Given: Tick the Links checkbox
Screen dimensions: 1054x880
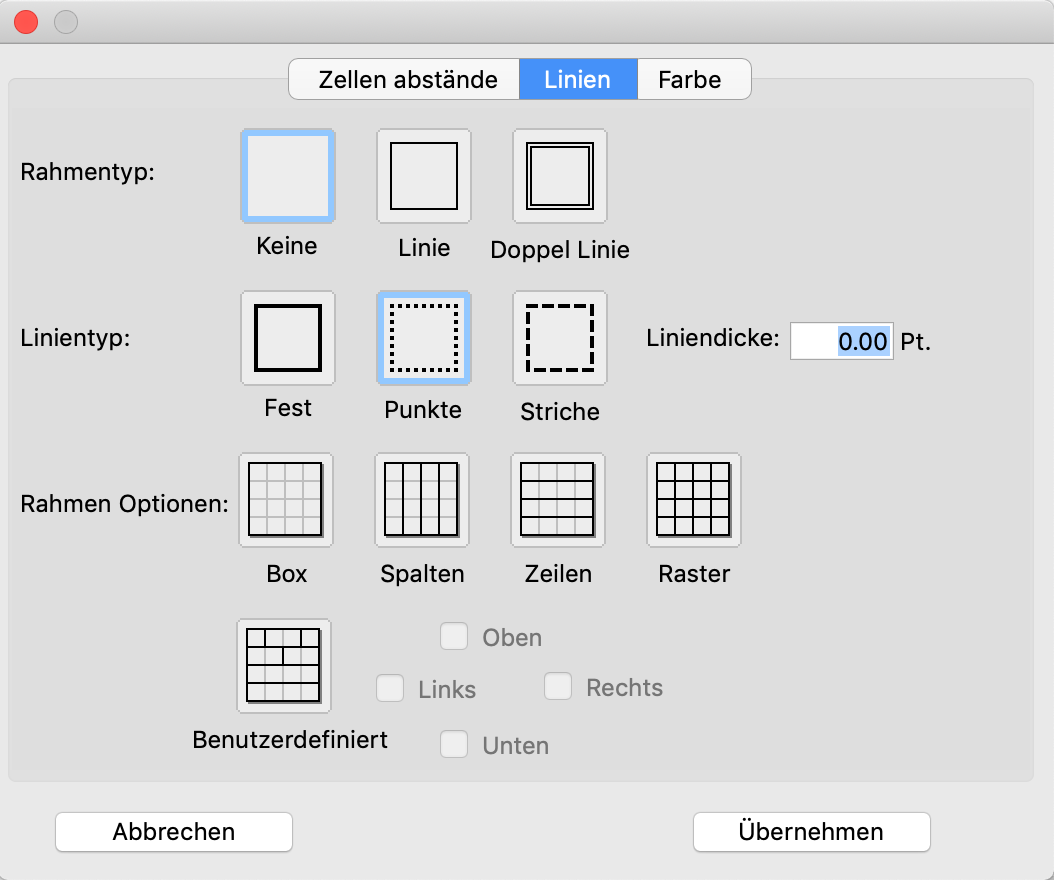Looking at the screenshot, I should pos(390,688).
